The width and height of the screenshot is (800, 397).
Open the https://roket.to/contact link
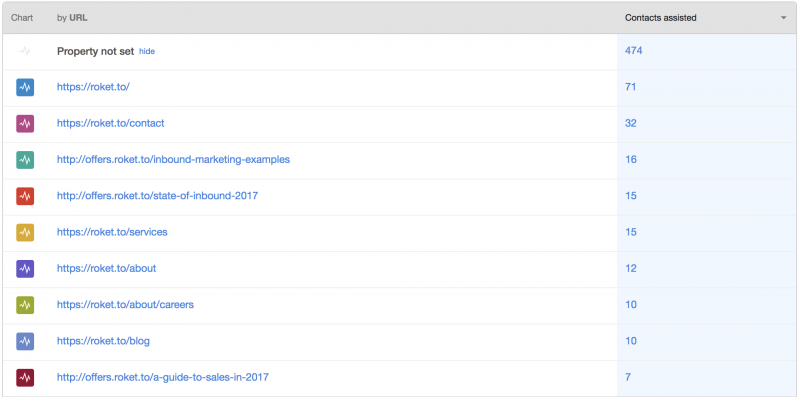click(x=111, y=123)
